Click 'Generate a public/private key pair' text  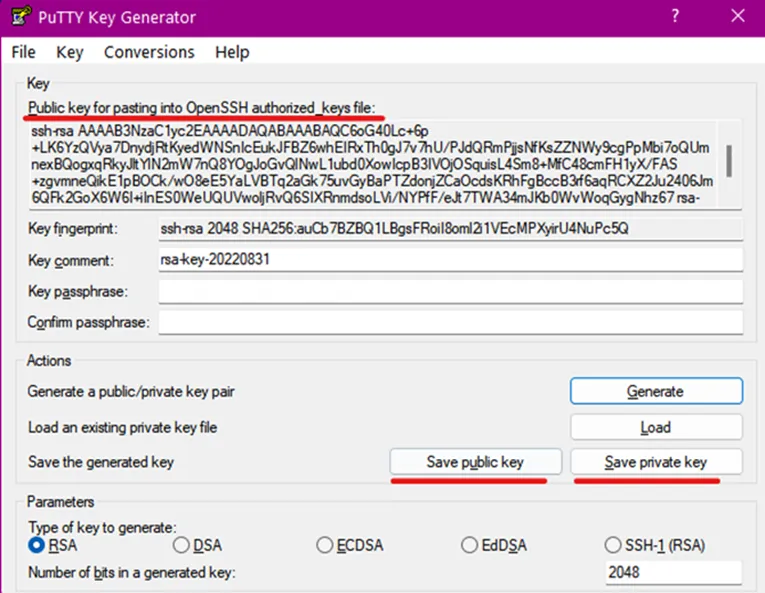[x=131, y=391]
